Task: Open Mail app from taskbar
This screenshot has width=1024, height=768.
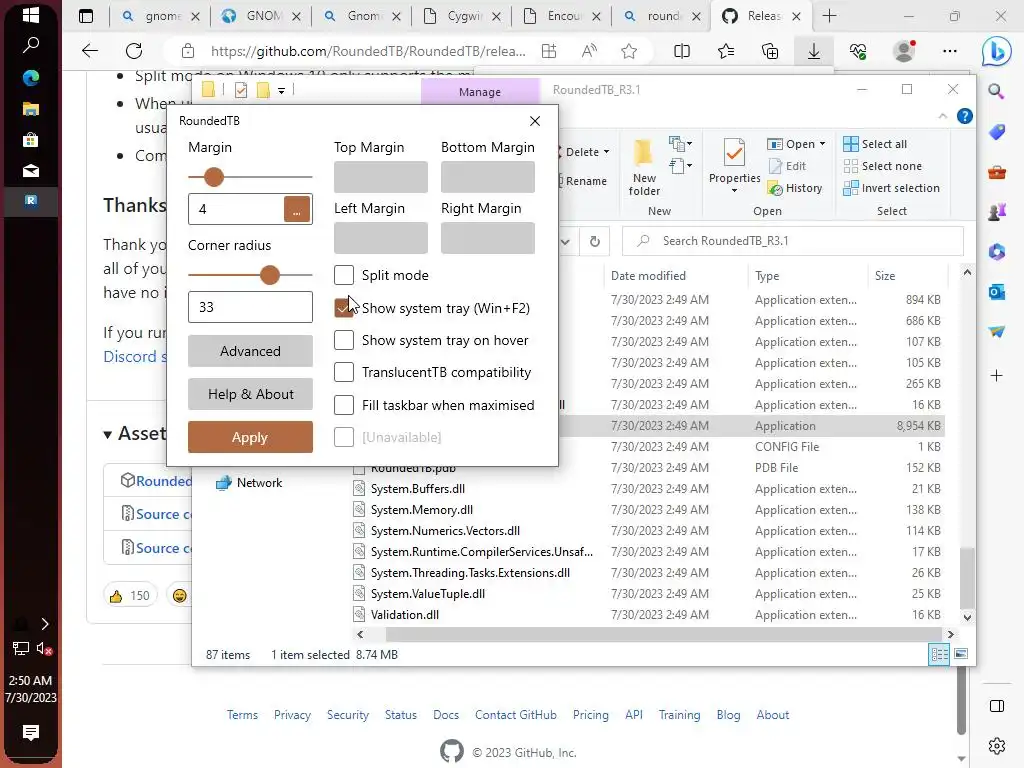Action: [x=31, y=171]
